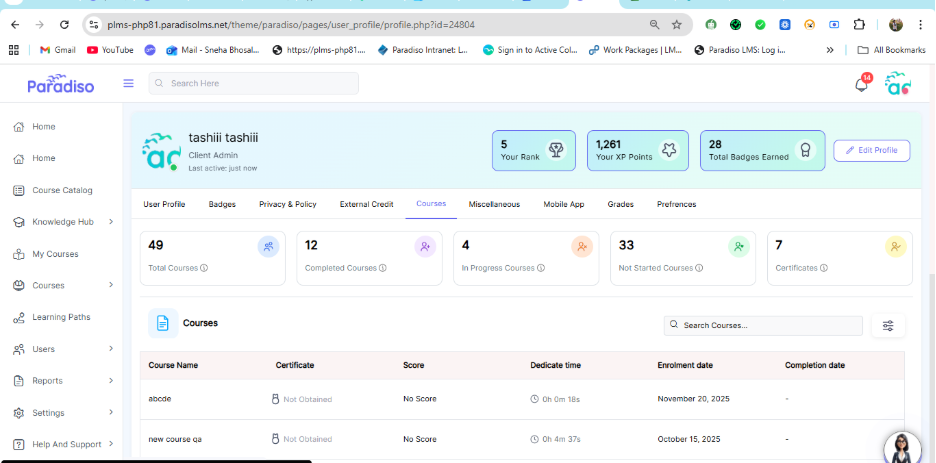The width and height of the screenshot is (936, 463).
Task: Open My Courses from the sidebar
Action: click(x=55, y=254)
